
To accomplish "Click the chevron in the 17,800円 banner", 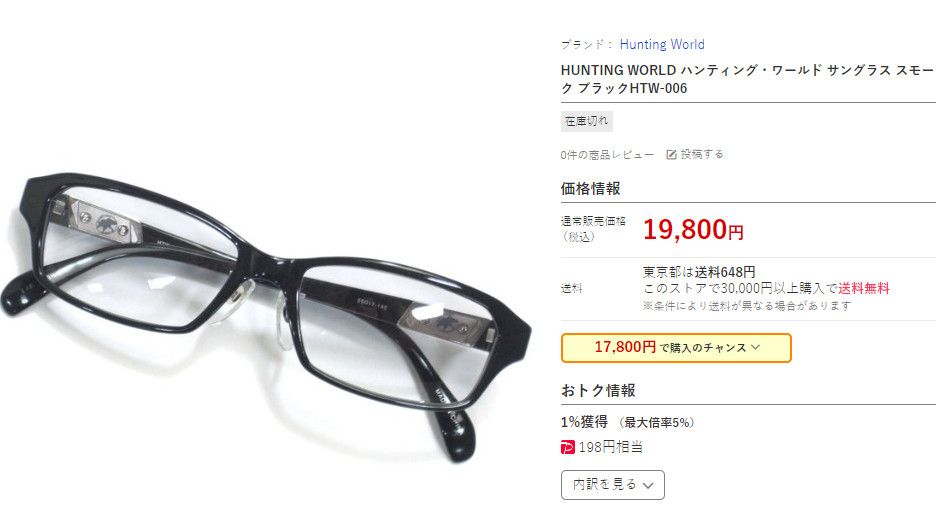I will (756, 348).
